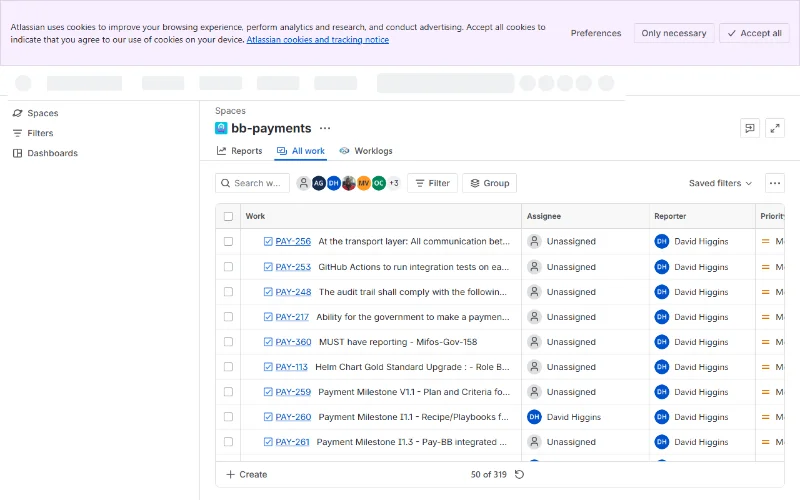This screenshot has width=800, height=500.
Task: Check the PAY-253 row checkbox
Action: pyautogui.click(x=228, y=267)
